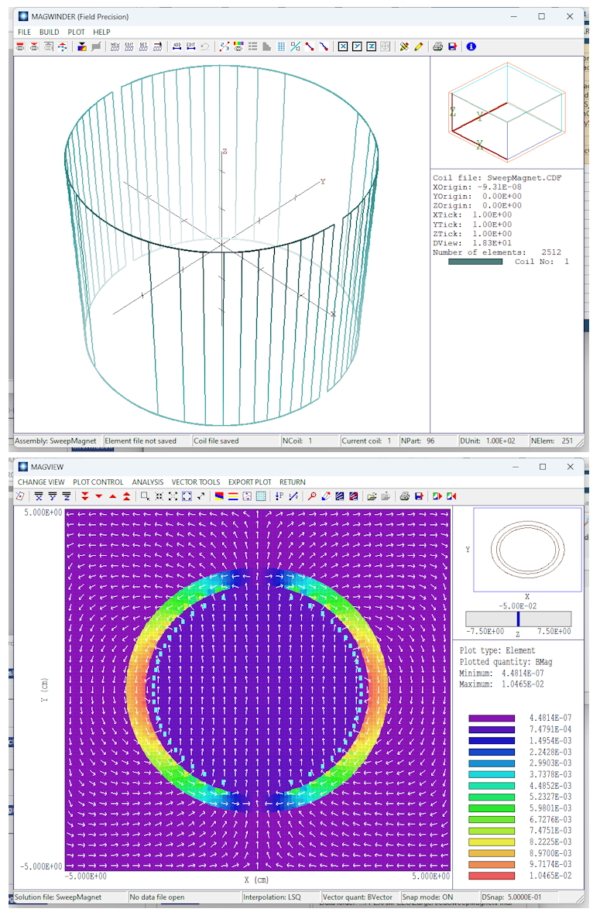Click the magnifier icon in MagView toolbar
The image size is (600, 919).
pyautogui.click(x=312, y=495)
